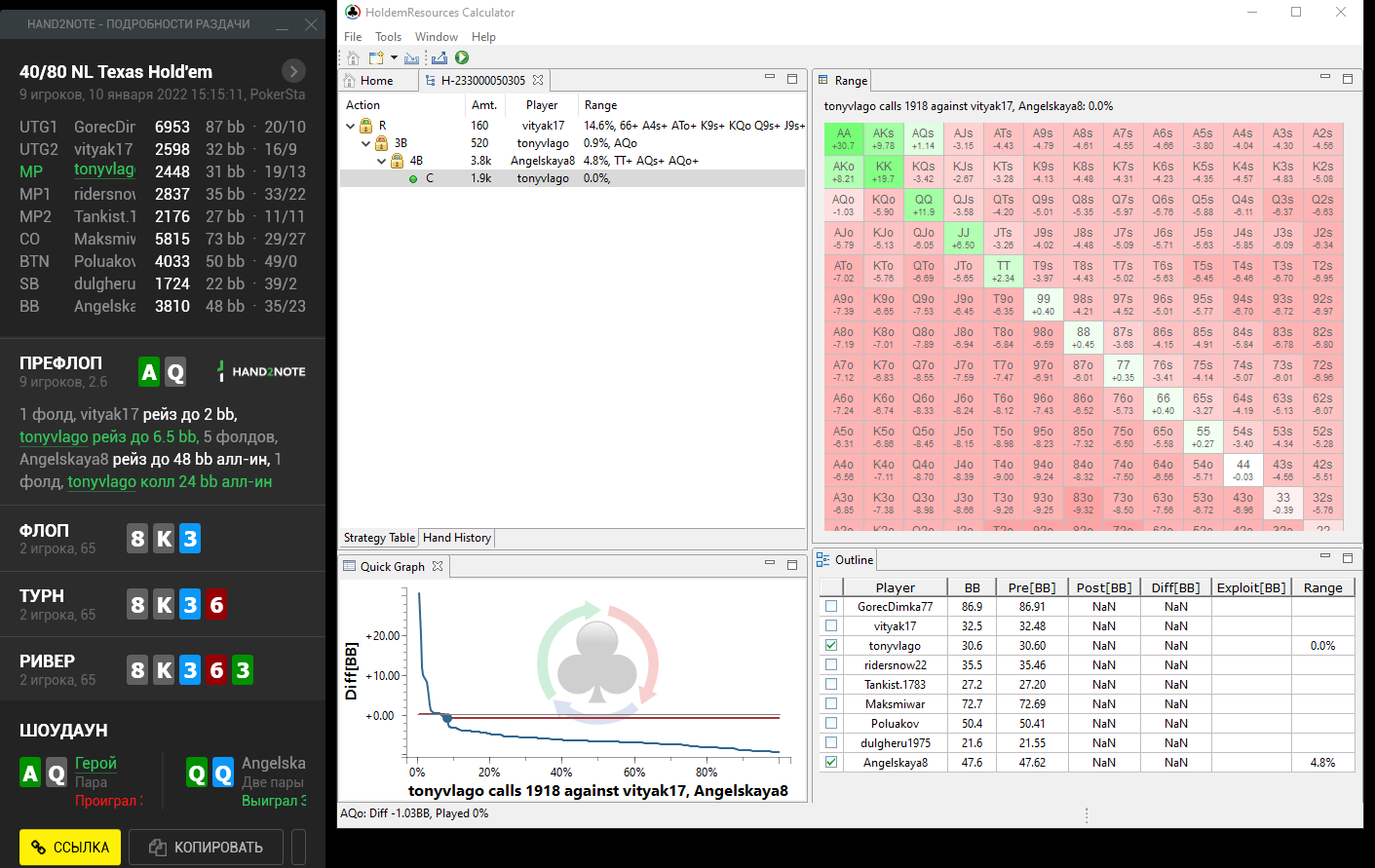Screen dimensions: 1375x868
Task: Select the AQo cell in the range grid
Action: (x=844, y=206)
